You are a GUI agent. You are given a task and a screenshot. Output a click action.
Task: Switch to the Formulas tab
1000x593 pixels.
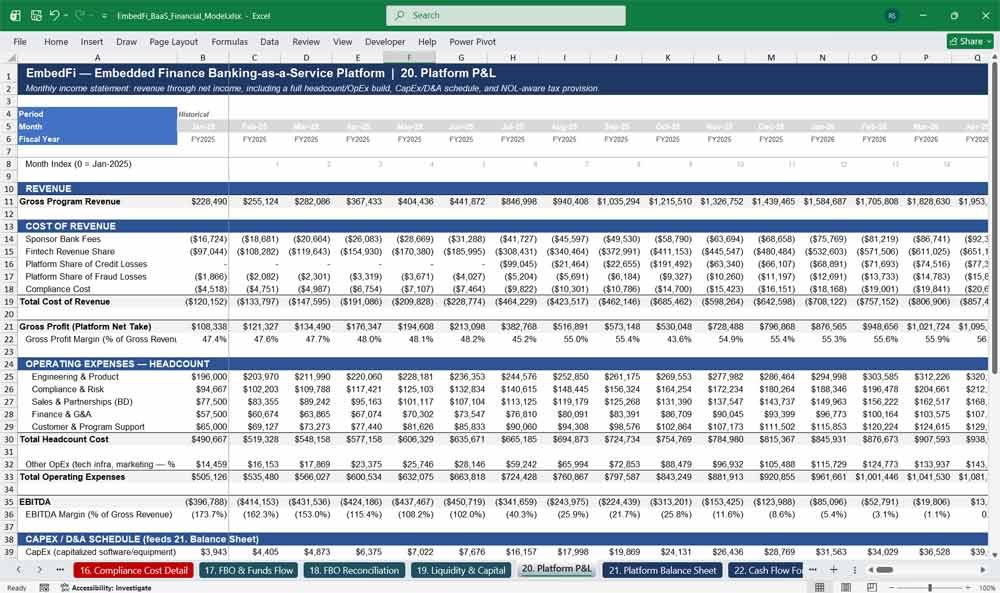point(230,41)
